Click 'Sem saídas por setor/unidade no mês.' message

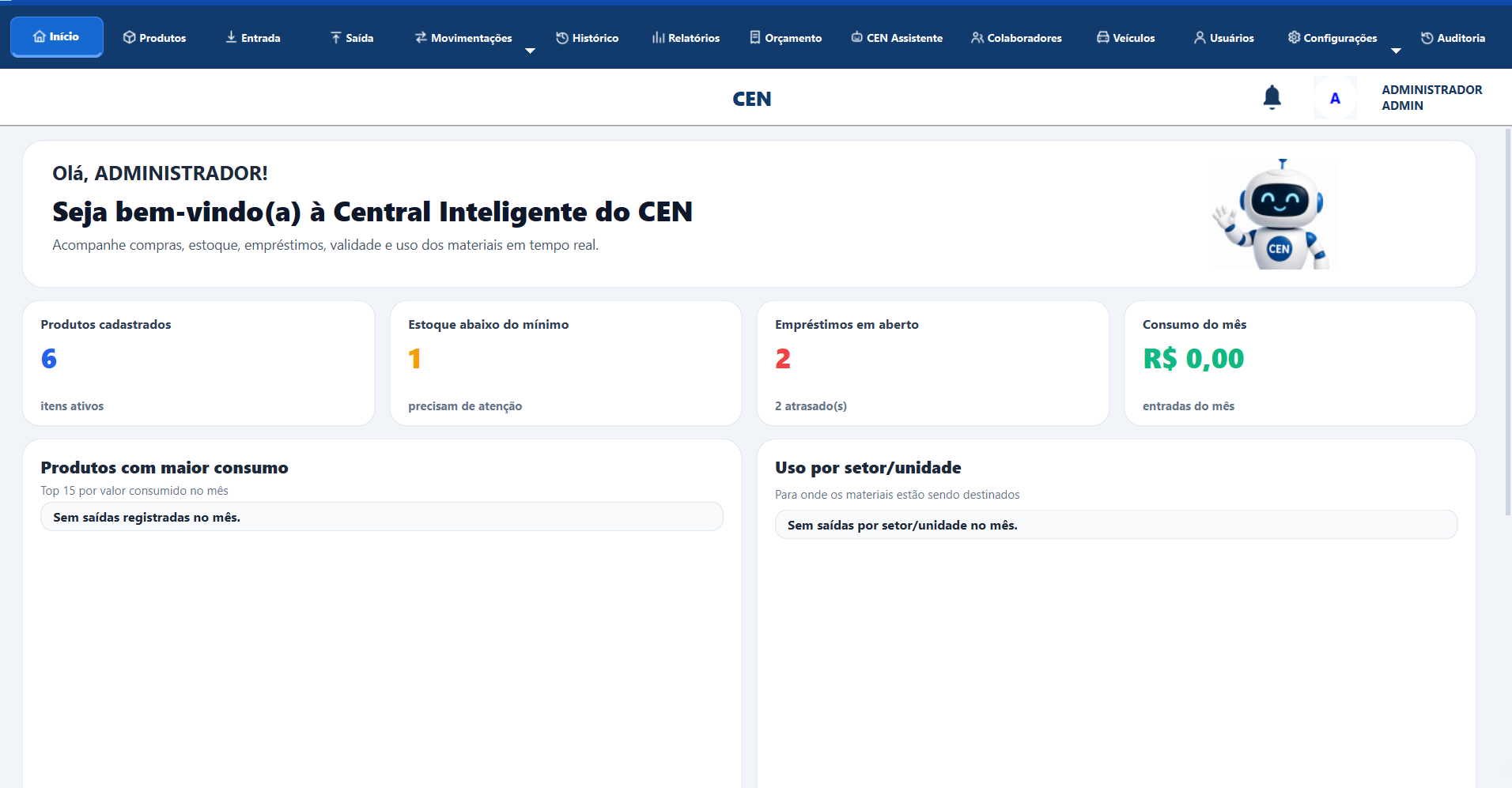tap(1116, 525)
